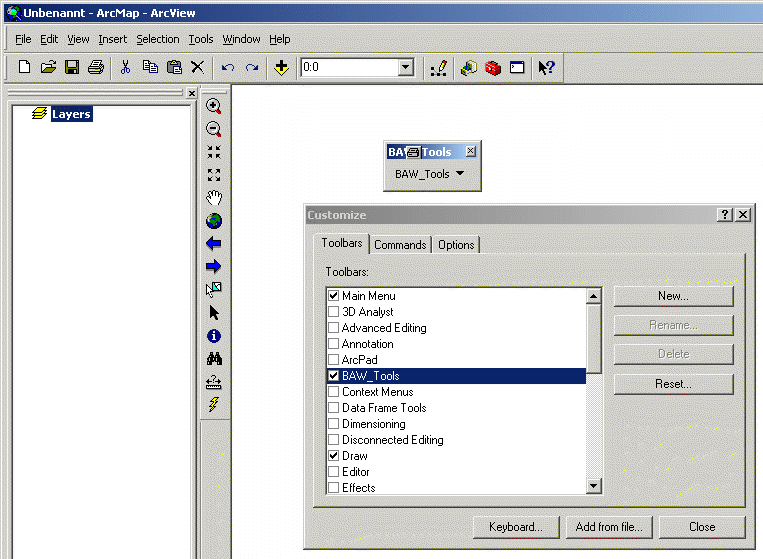
Task: Click the Fixed Zoom In arrows icon
Action: click(214, 152)
